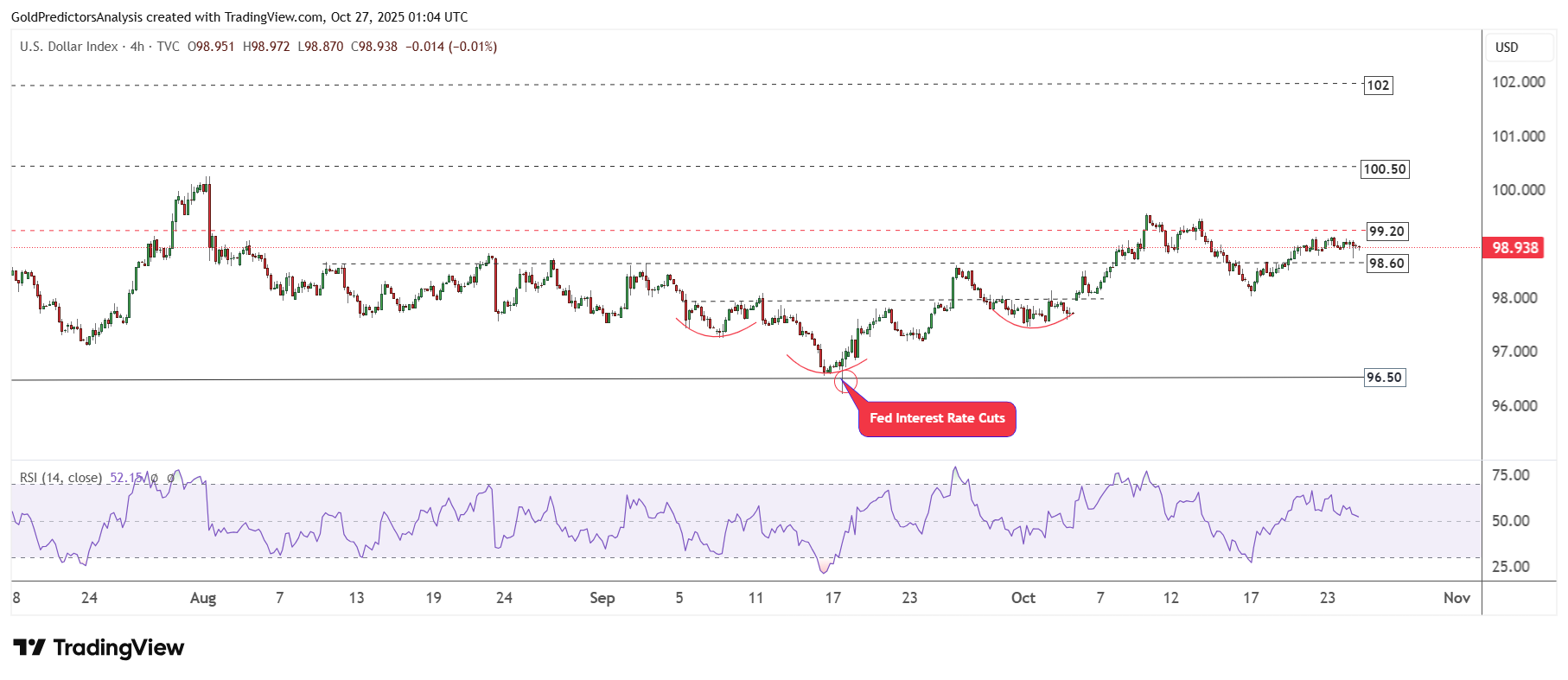Click the U.S. Dollar Index symbol title

pyautogui.click(x=69, y=47)
